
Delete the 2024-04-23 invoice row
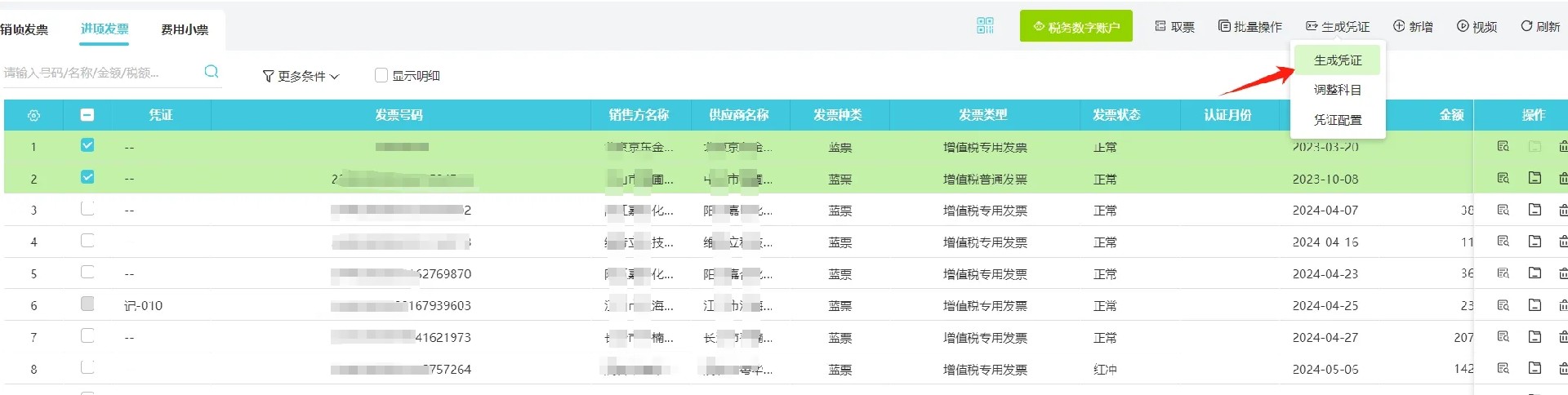pyautogui.click(x=1562, y=273)
